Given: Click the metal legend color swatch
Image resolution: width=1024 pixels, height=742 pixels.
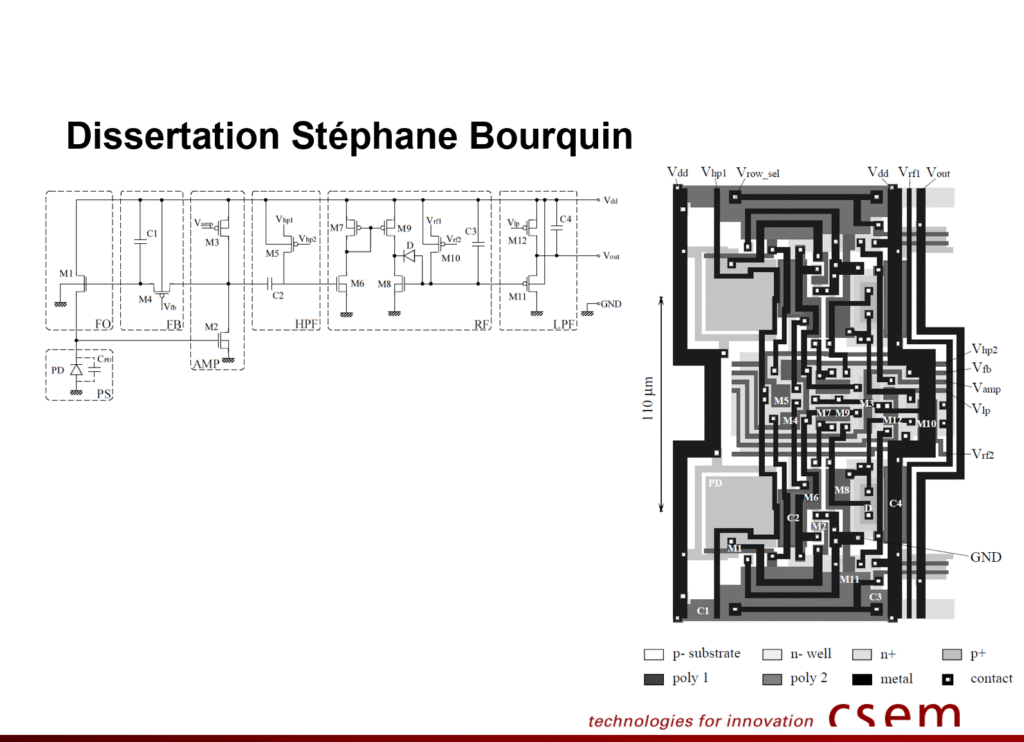Looking at the screenshot, I should 865,679.
